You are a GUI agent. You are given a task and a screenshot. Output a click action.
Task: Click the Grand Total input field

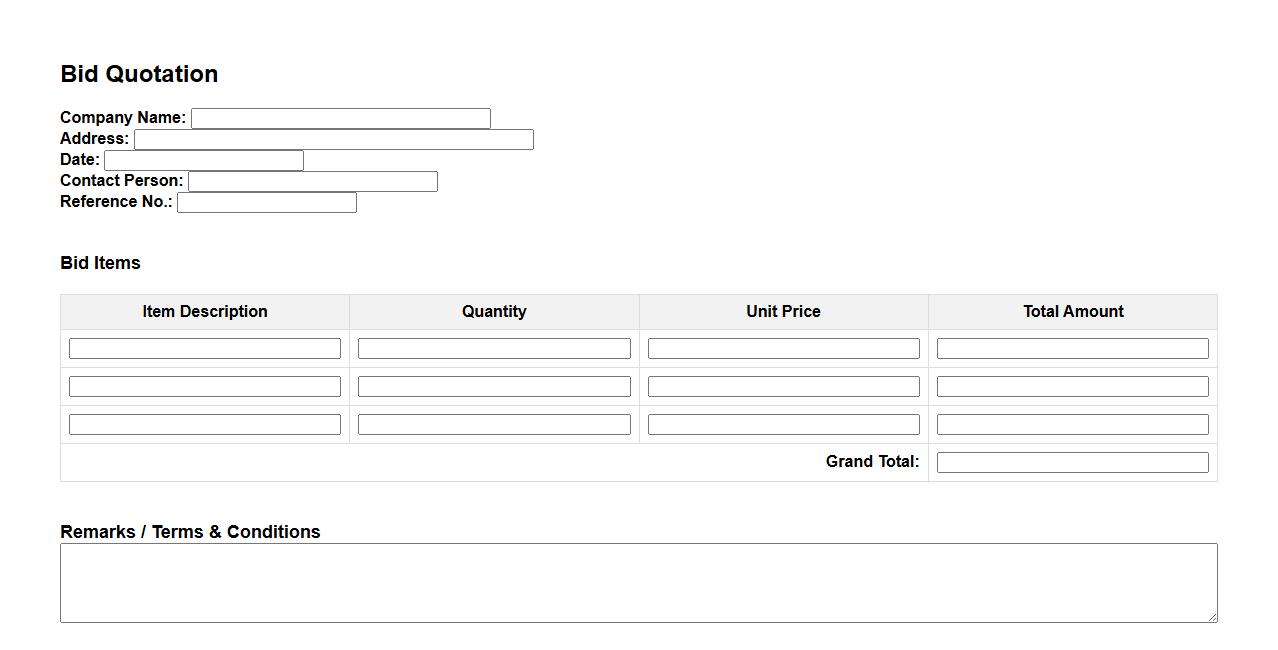click(1072, 462)
